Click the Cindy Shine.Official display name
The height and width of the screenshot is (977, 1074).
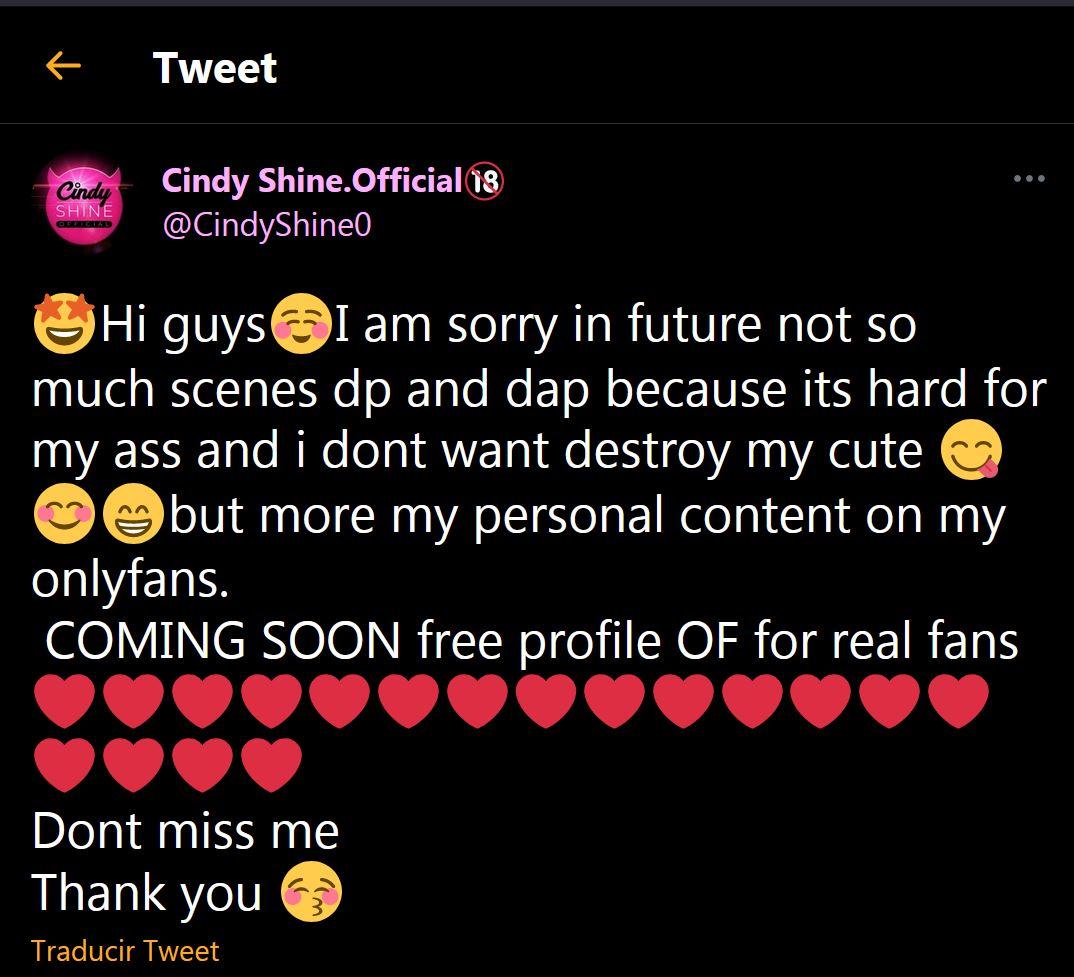pyautogui.click(x=311, y=181)
